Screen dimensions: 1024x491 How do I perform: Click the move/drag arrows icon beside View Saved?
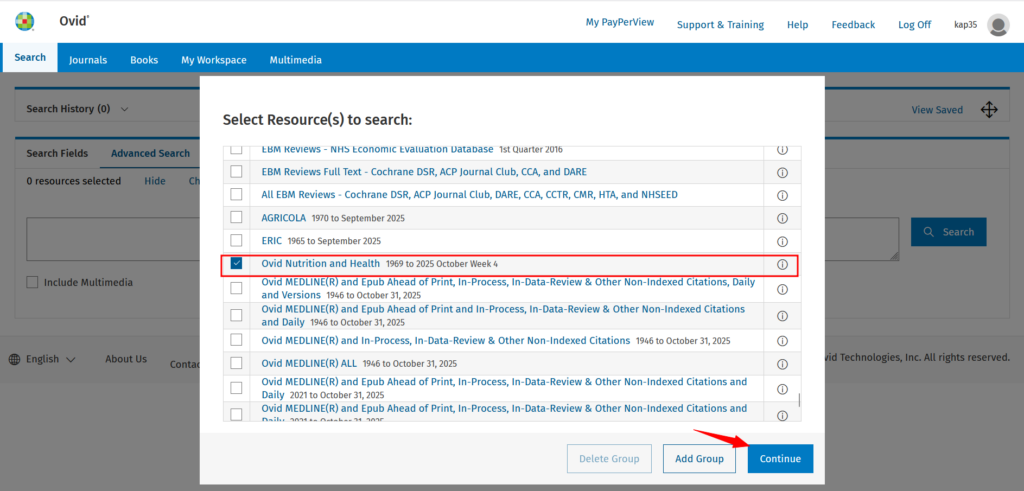point(989,110)
